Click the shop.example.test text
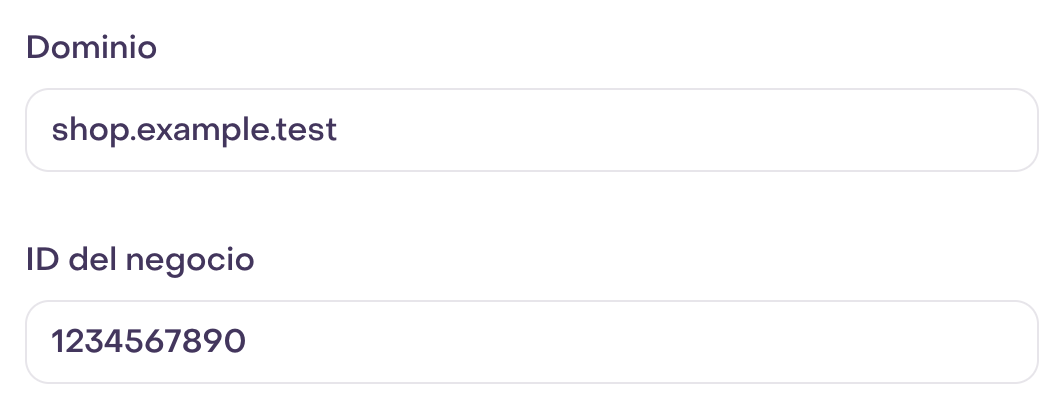 tap(194, 130)
